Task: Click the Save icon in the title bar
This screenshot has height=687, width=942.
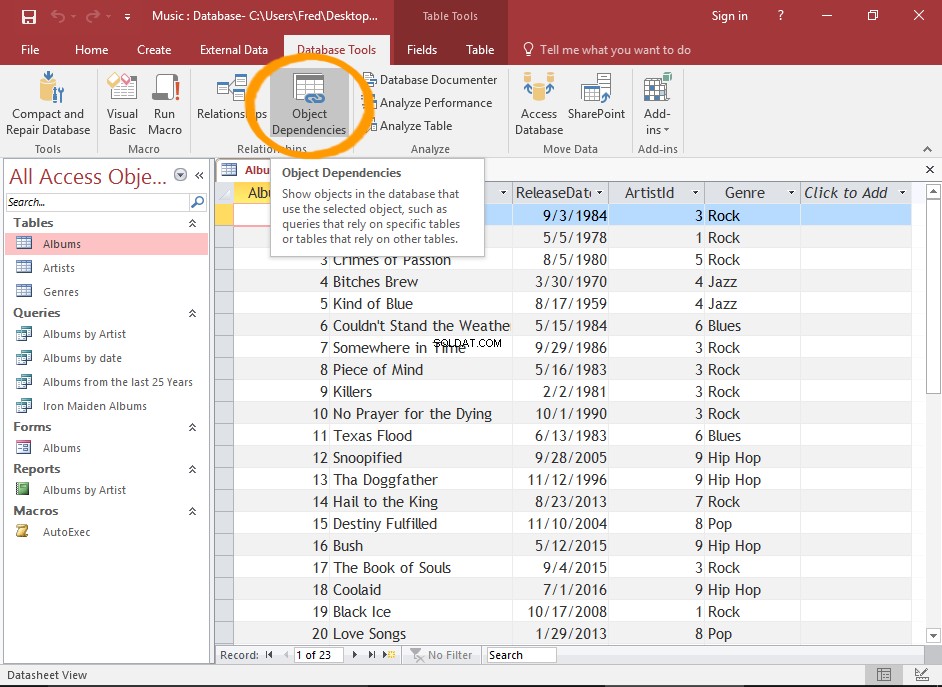Action: click(29, 16)
